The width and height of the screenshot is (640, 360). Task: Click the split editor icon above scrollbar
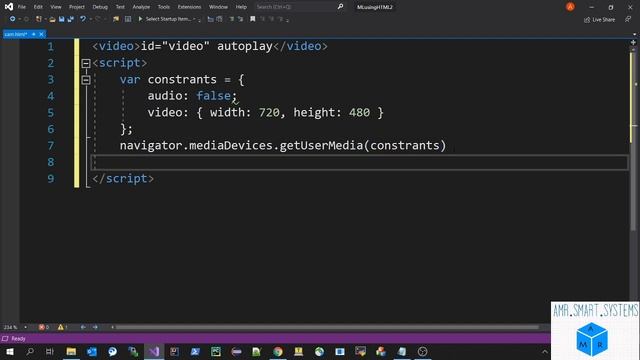[633, 42]
